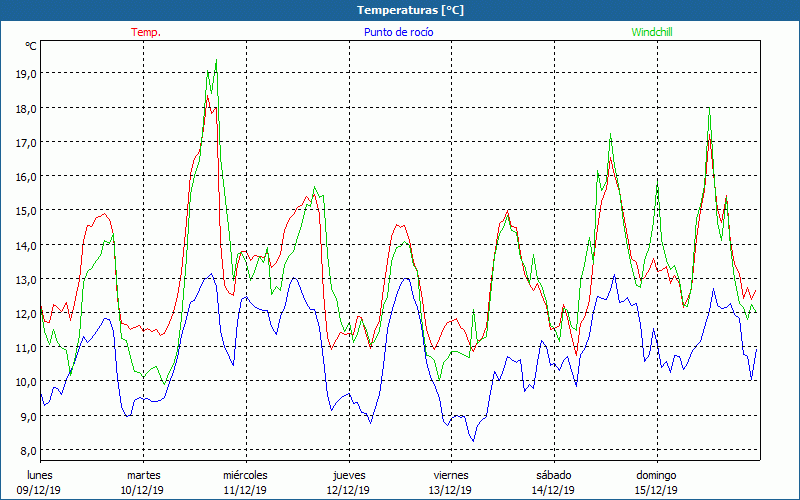Click the 10/12/19 date label
800x500 pixels.
pos(142,490)
